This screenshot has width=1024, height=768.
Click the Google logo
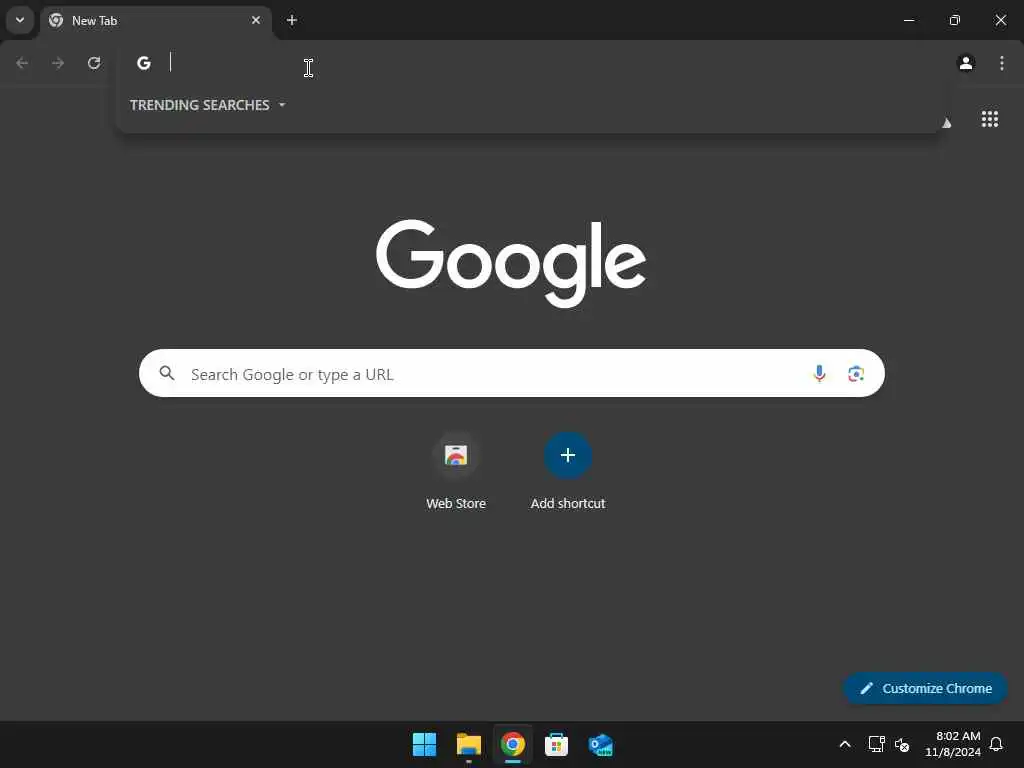pyautogui.click(x=511, y=263)
